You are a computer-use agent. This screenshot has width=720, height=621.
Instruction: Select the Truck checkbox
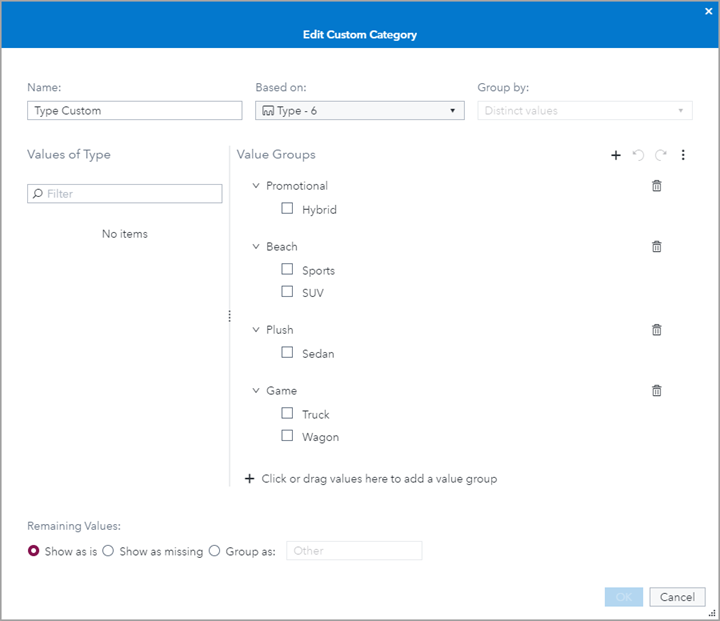[x=288, y=414]
